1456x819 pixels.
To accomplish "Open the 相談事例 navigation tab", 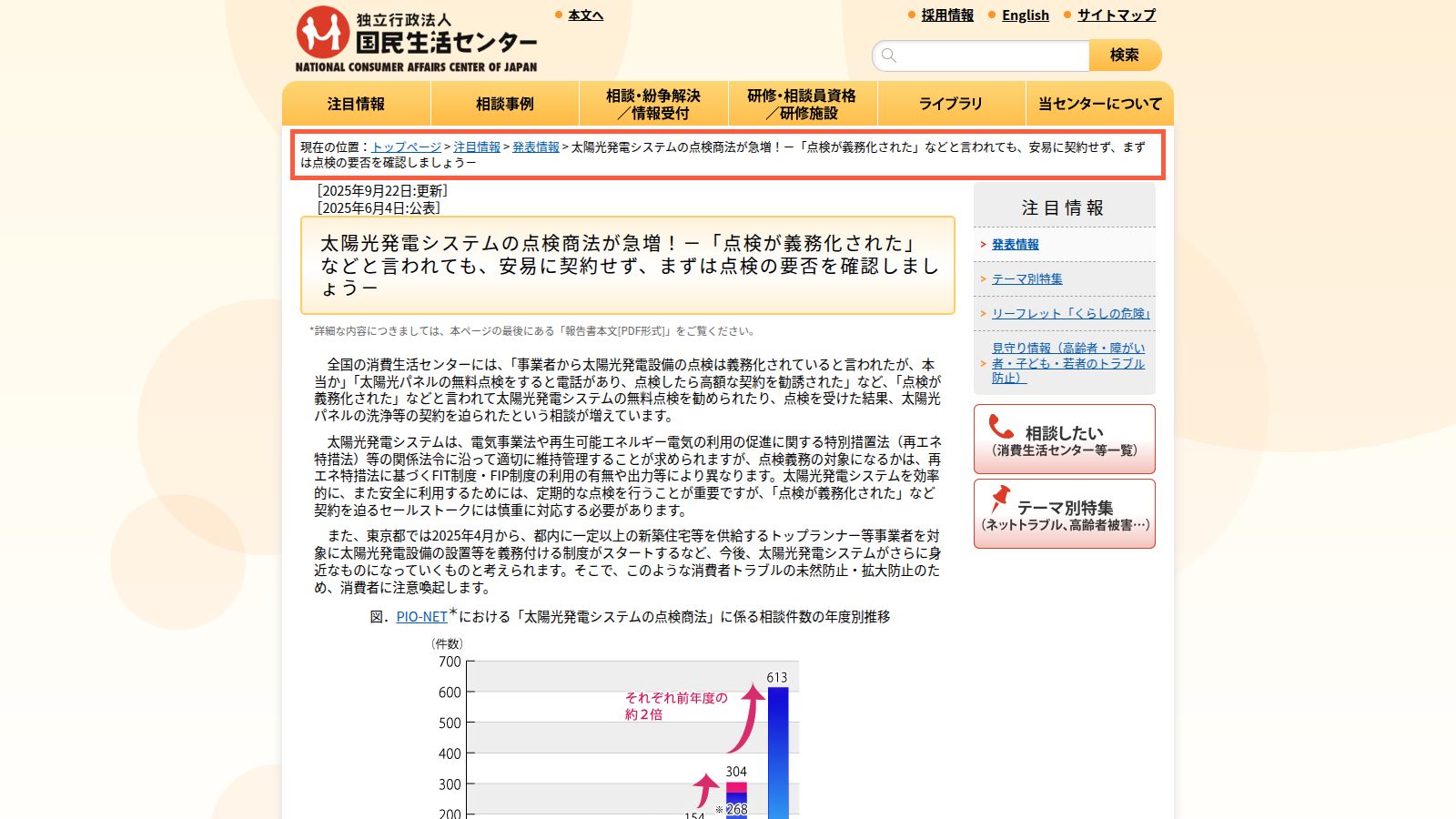I will (x=505, y=104).
